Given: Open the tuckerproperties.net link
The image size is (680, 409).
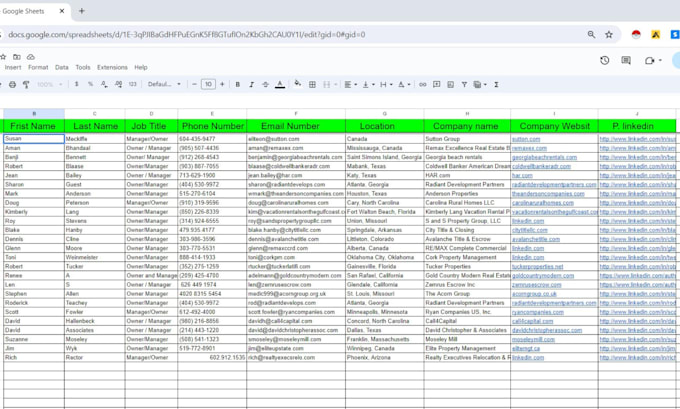Looking at the screenshot, I should (538, 267).
